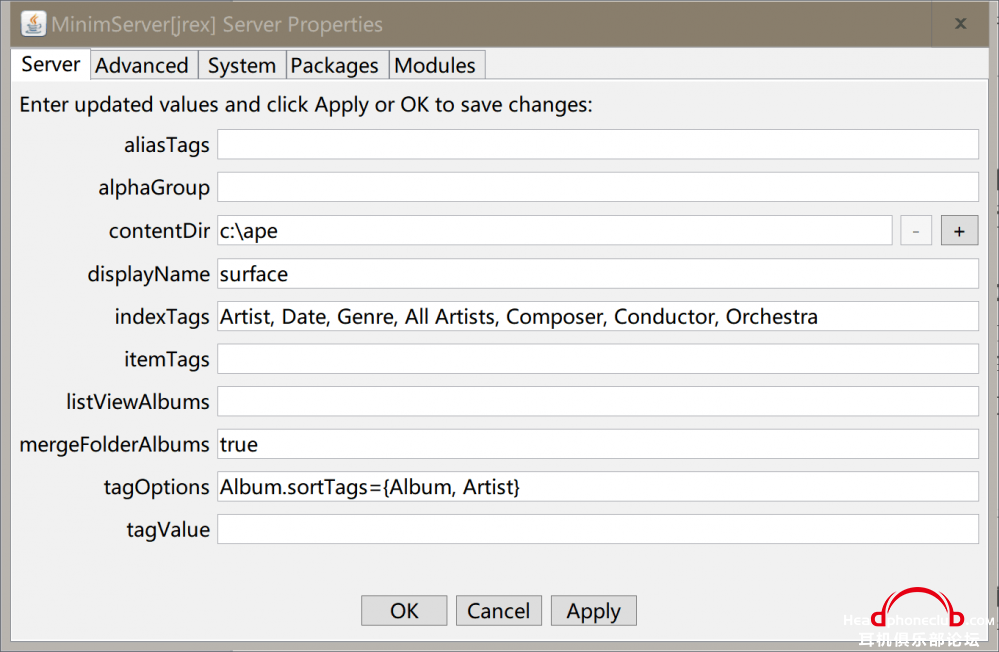Open the Modules tab
999x652 pixels.
click(435, 65)
